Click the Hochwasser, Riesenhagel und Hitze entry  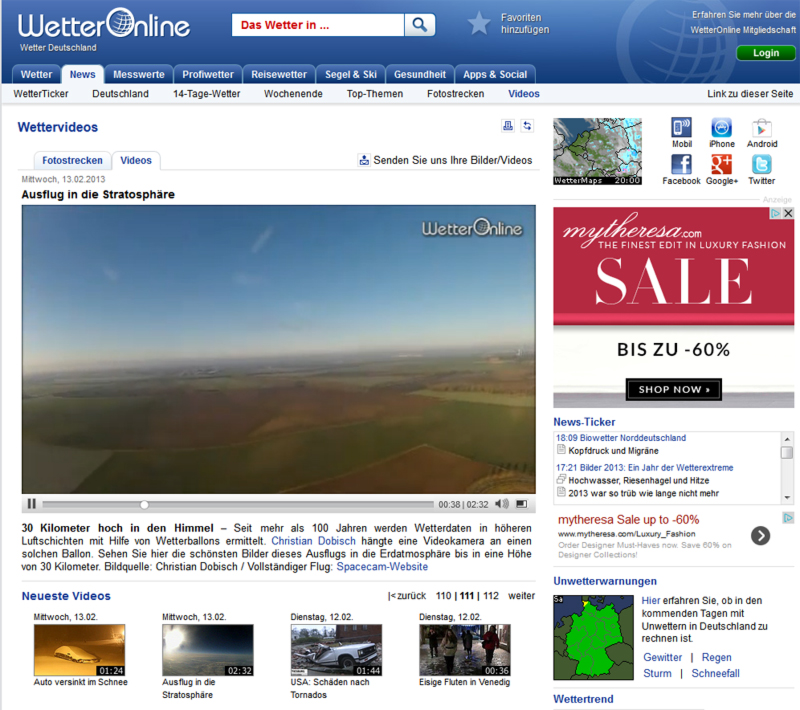pos(639,480)
